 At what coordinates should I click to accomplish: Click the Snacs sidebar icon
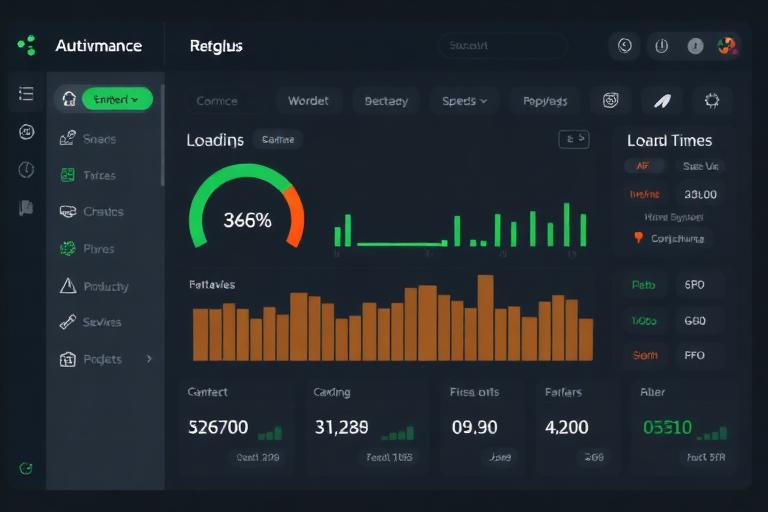(x=68, y=138)
